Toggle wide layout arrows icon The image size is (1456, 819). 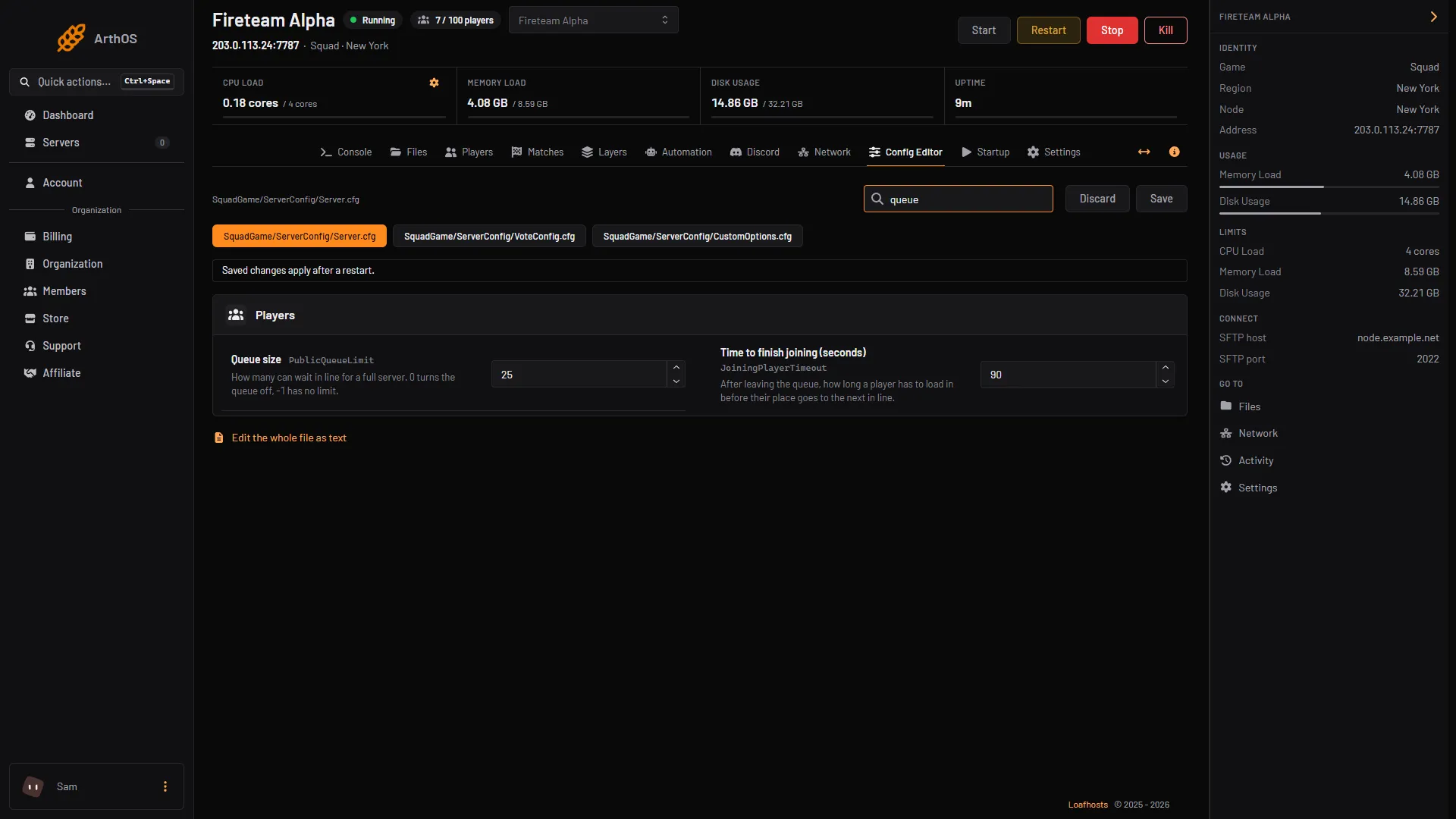pyautogui.click(x=1144, y=152)
